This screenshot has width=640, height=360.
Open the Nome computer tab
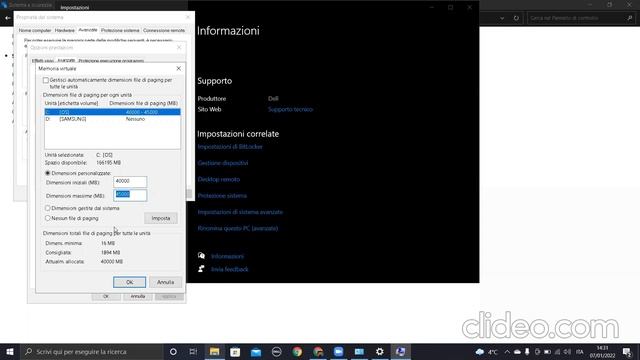coord(35,31)
